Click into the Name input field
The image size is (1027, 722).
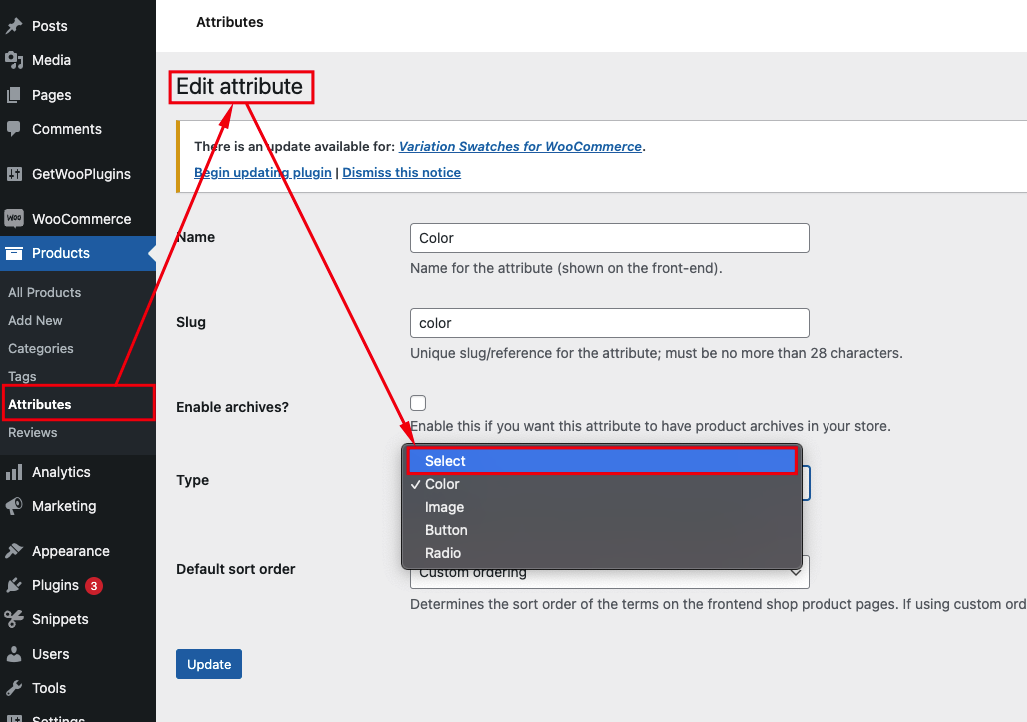coord(610,238)
